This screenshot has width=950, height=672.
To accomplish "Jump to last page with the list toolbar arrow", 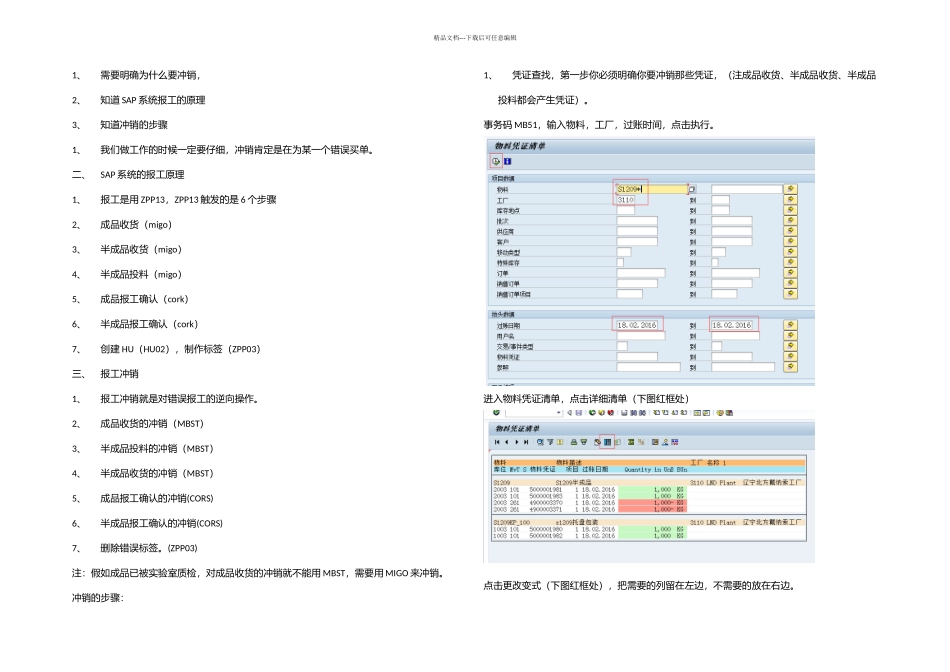I will tap(526, 442).
